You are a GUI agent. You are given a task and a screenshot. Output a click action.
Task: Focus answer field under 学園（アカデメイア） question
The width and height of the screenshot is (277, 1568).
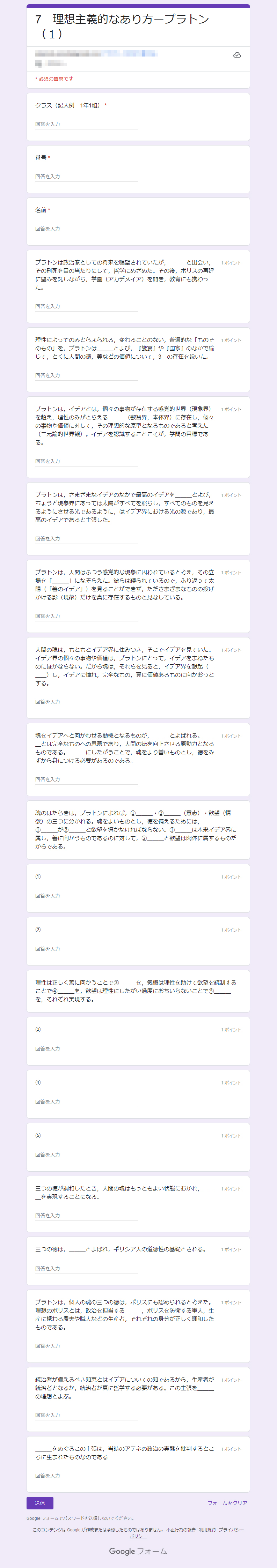[86, 306]
